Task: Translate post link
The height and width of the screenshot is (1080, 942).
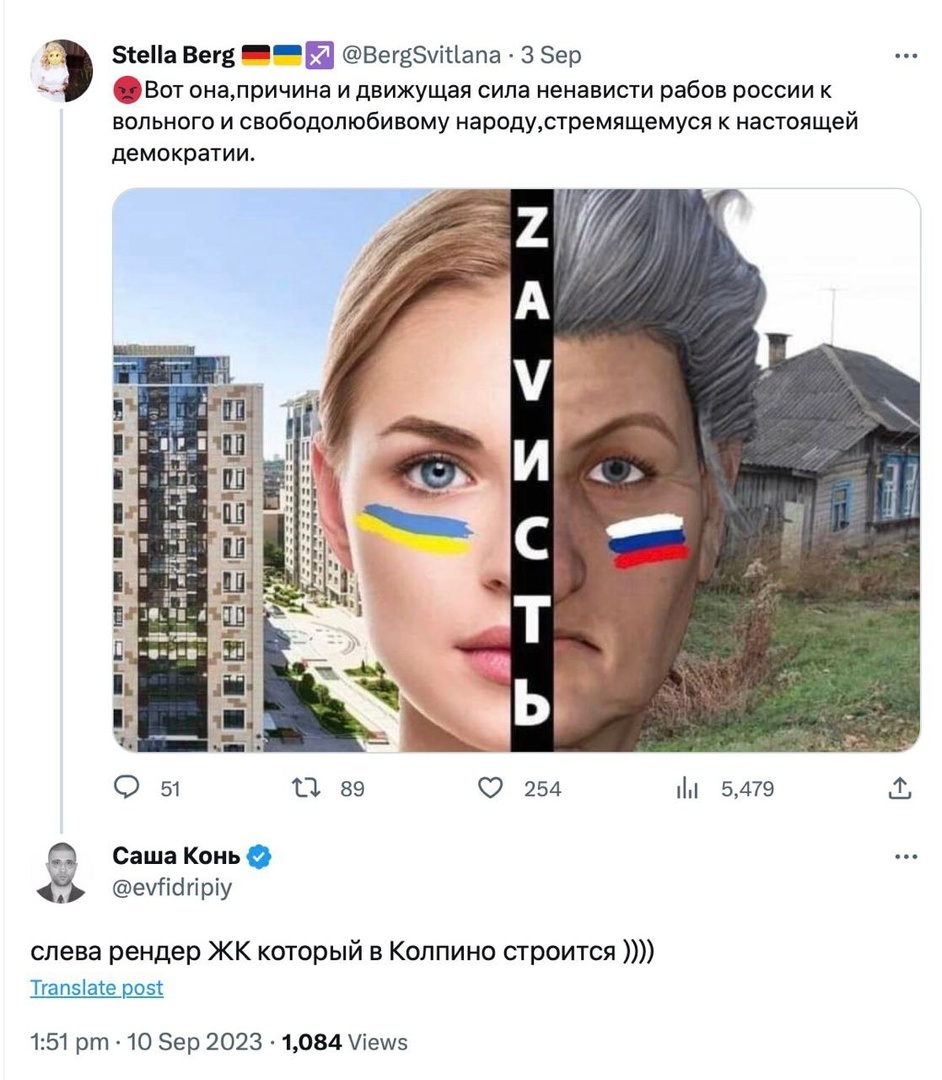Action: (96, 987)
